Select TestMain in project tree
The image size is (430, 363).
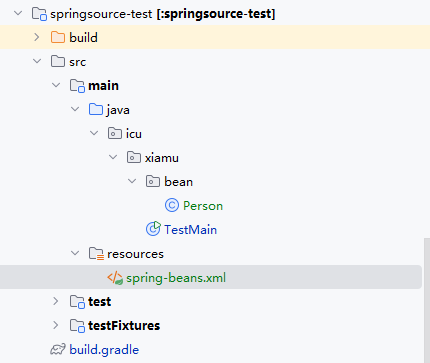point(190,230)
